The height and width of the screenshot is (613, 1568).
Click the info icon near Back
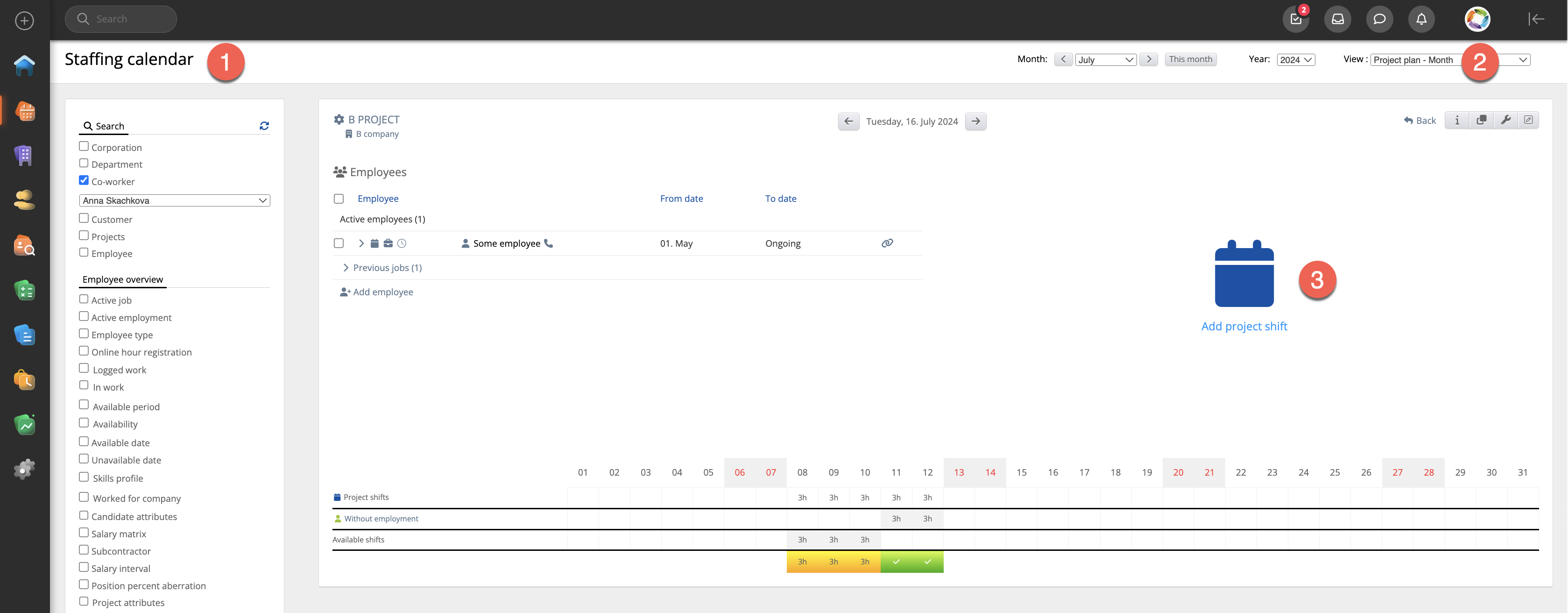pos(1456,120)
